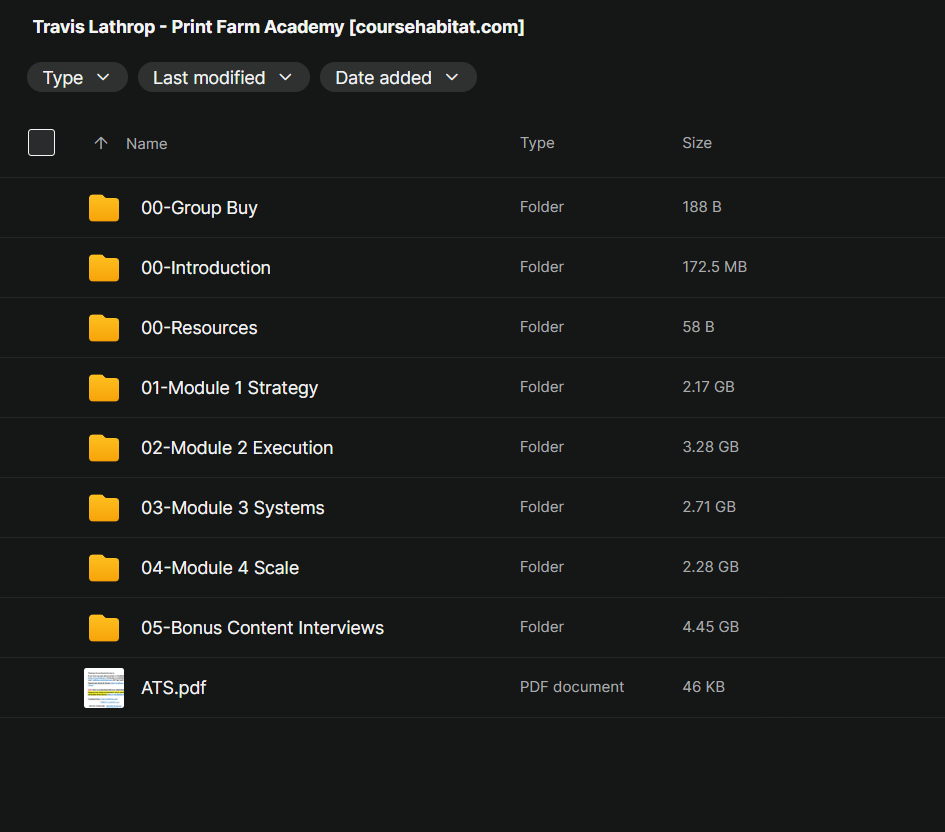
Task: Select the 02-Module 2 Execution folder name
Action: pyautogui.click(x=237, y=448)
